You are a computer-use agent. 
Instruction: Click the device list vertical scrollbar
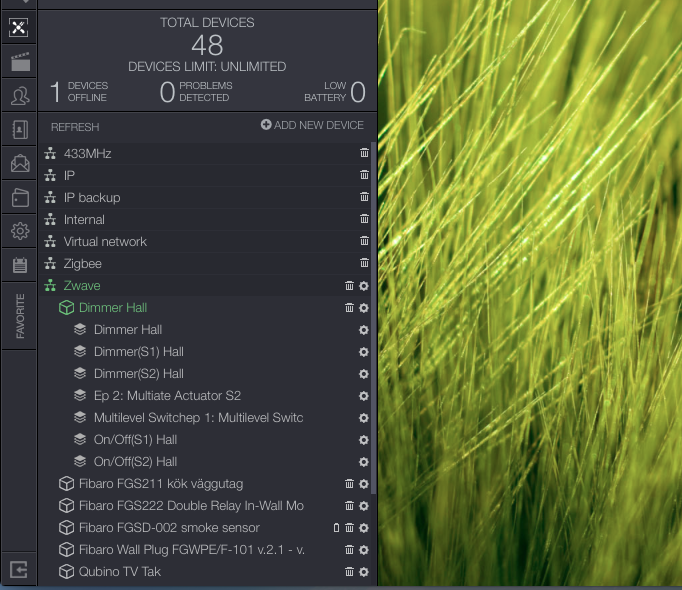(373, 318)
